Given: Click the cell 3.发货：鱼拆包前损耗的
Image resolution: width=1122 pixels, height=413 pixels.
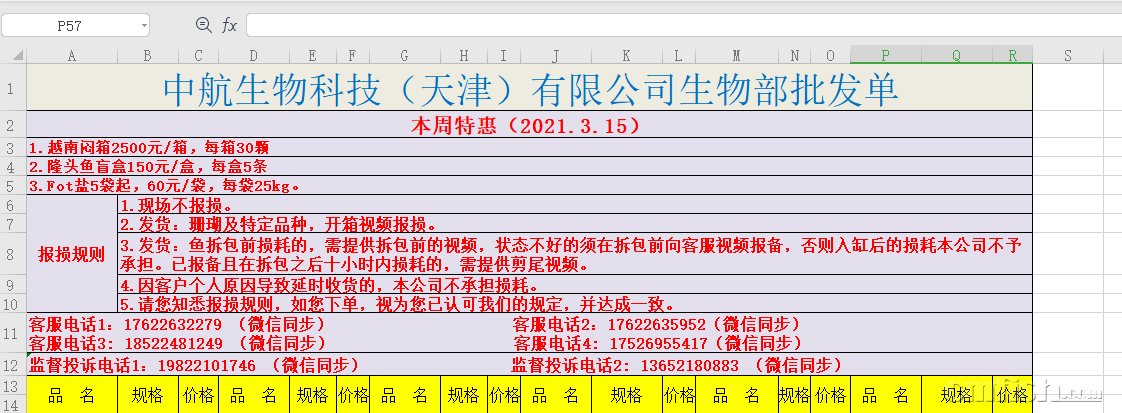Looking at the screenshot, I should point(575,254).
